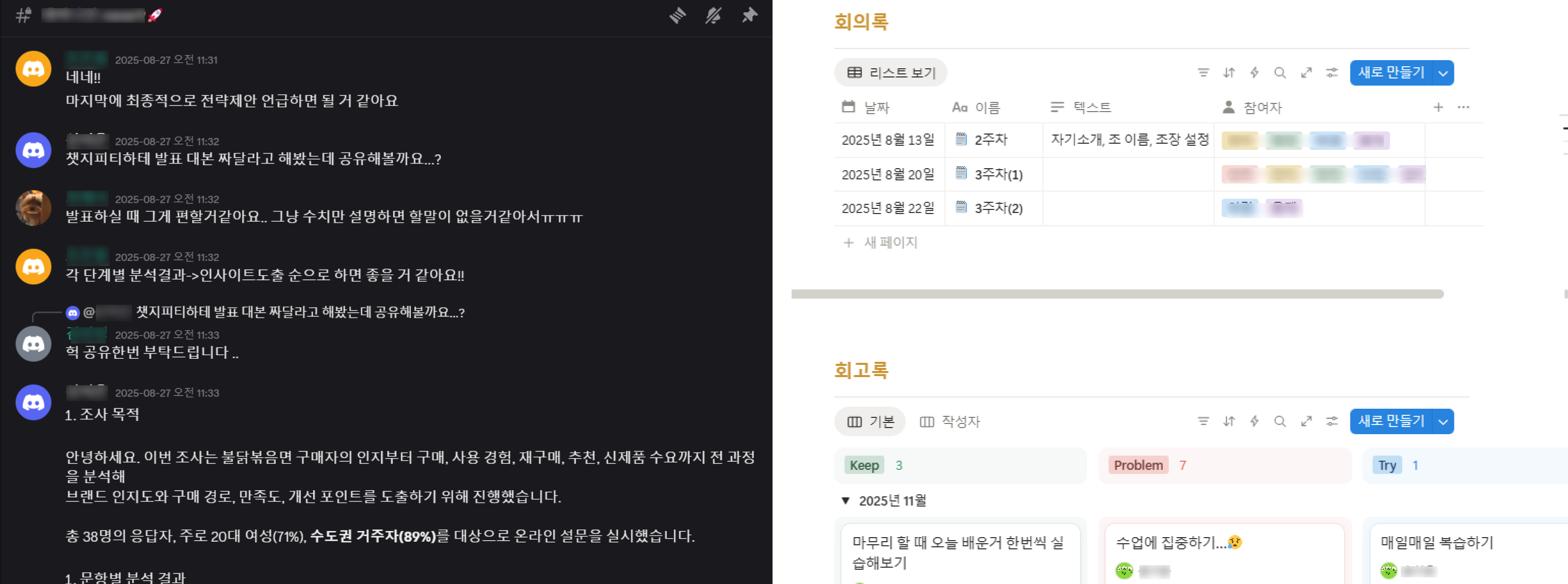
Task: Click search magnifier in 회의록 toolbar
Action: pyautogui.click(x=1279, y=73)
